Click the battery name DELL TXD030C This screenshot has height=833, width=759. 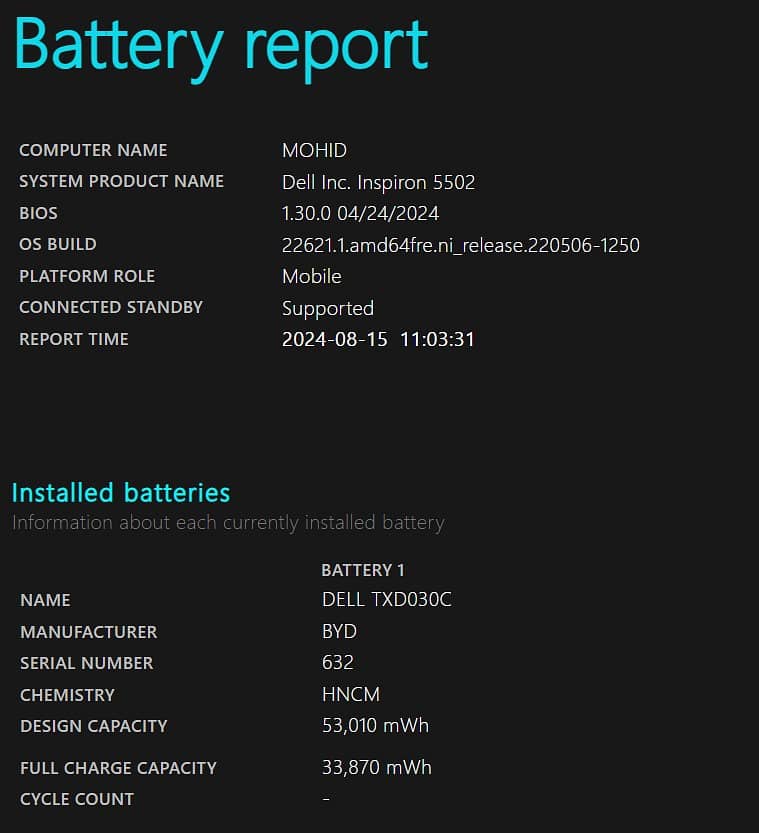(x=386, y=600)
